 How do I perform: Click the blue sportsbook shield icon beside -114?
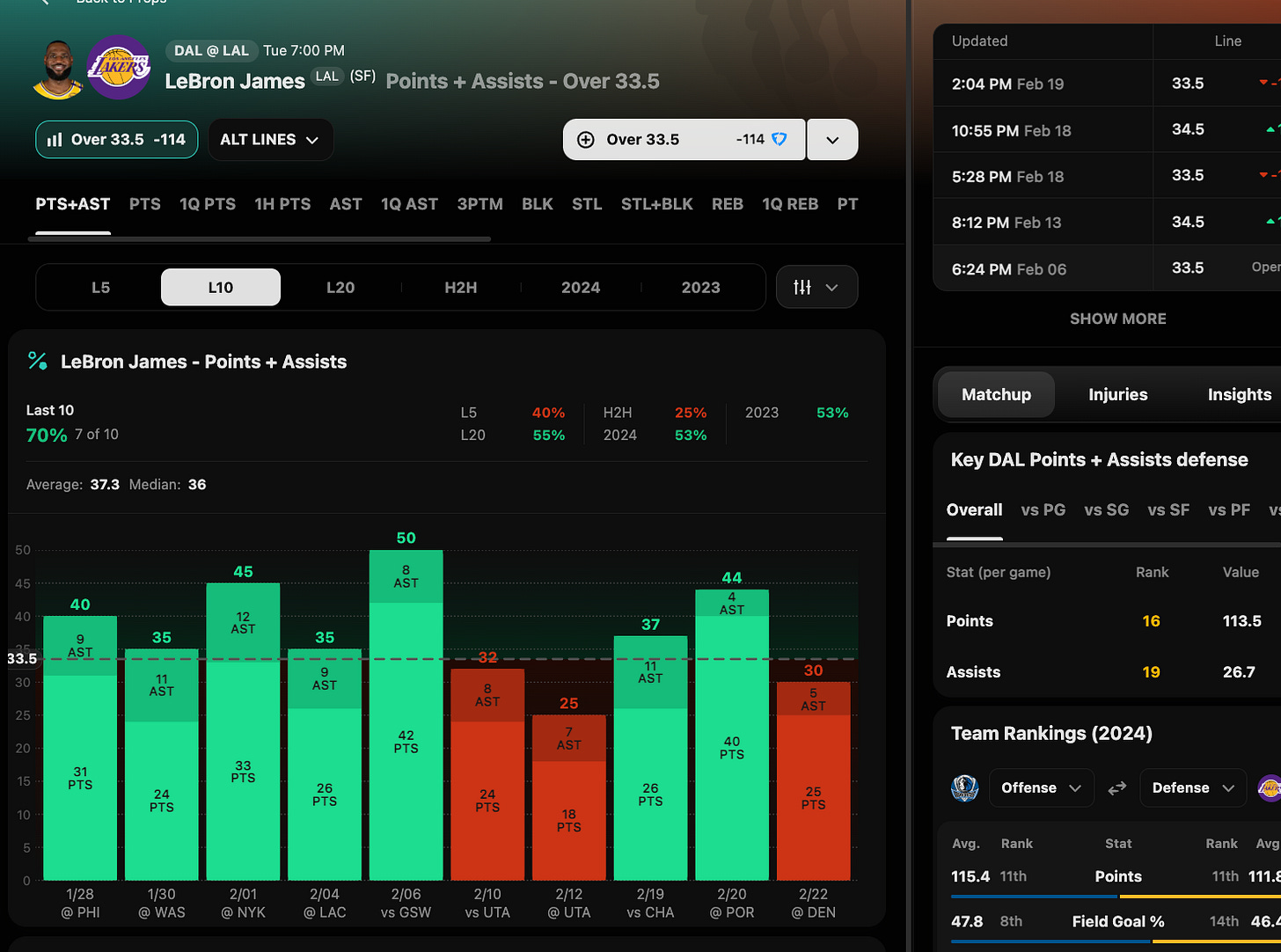779,139
